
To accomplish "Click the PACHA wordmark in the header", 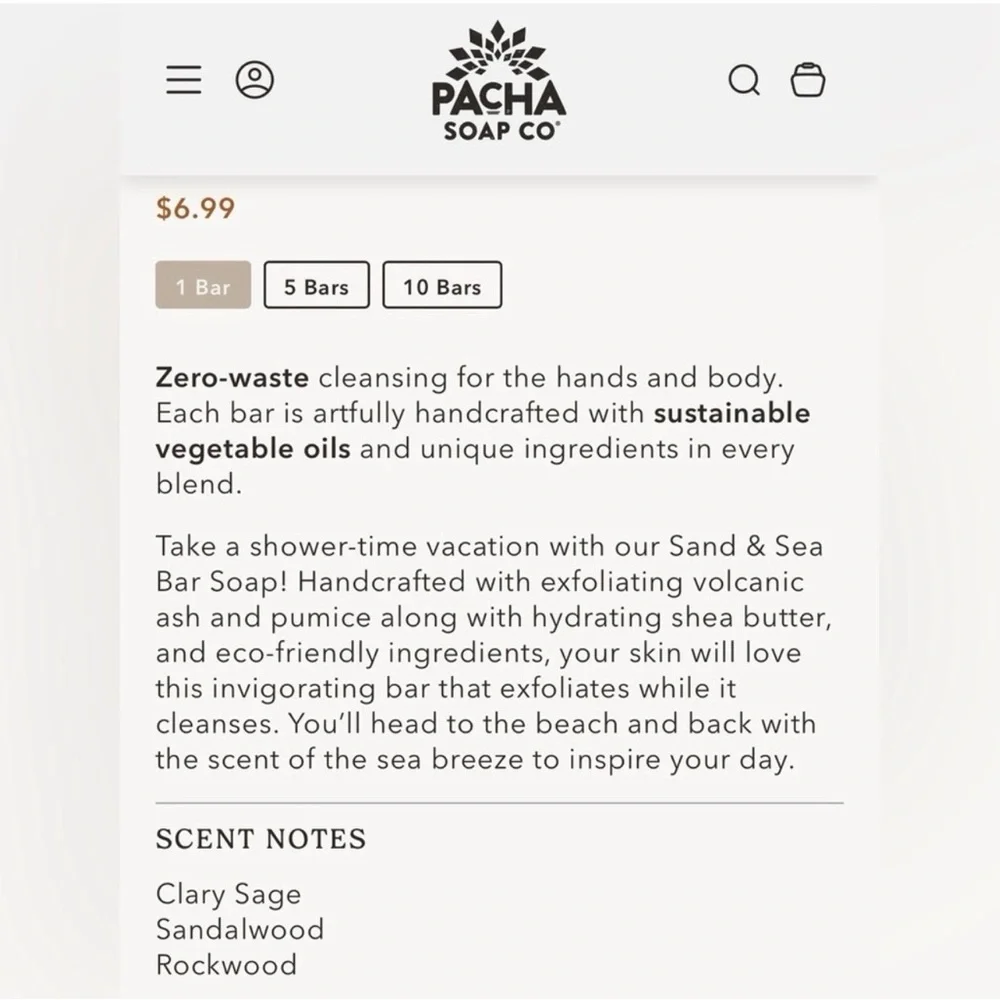I will pos(498,99).
